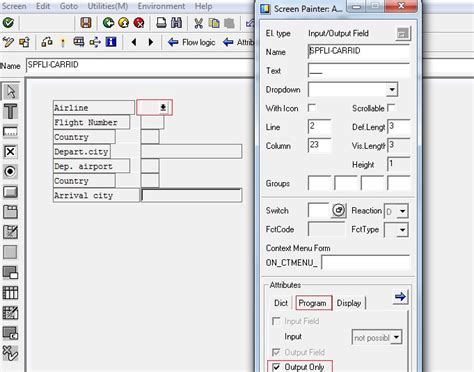Click the main Name field SPFLI-CARRID
Screen dimensions: 474x372
coord(140,65)
